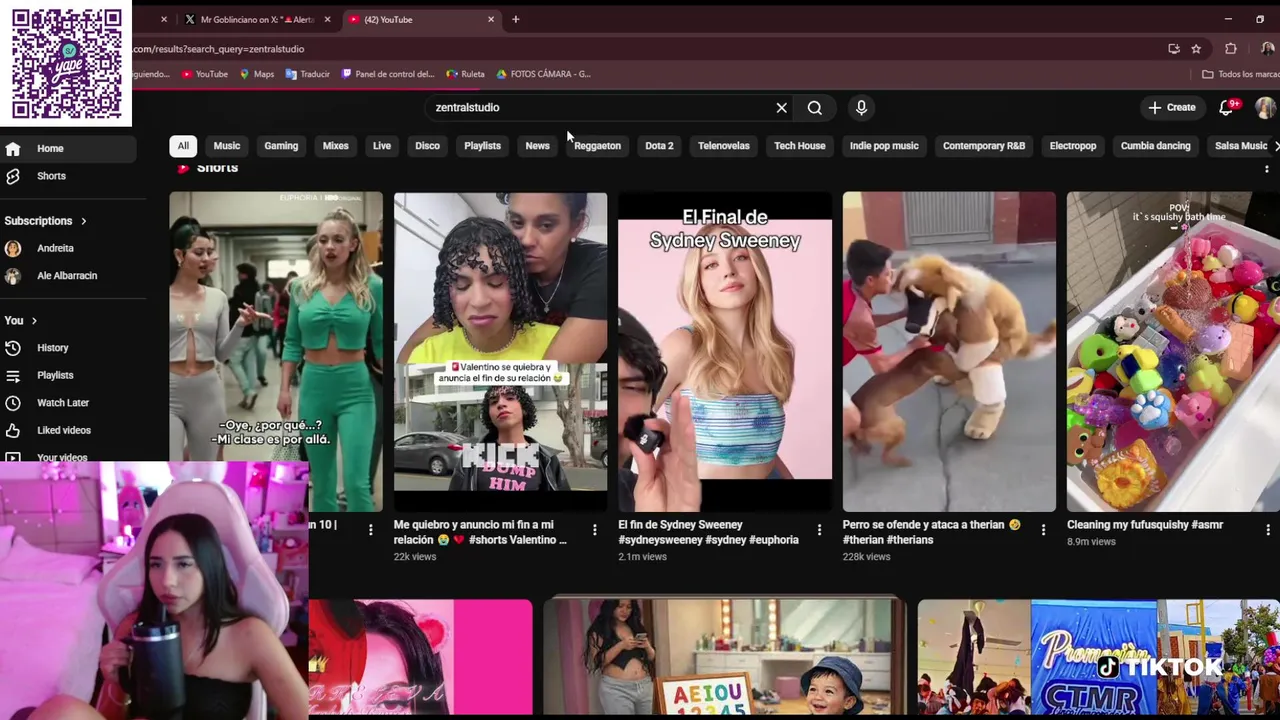The height and width of the screenshot is (720, 1280).
Task: Open Ruleta bookmark
Action: (x=466, y=74)
